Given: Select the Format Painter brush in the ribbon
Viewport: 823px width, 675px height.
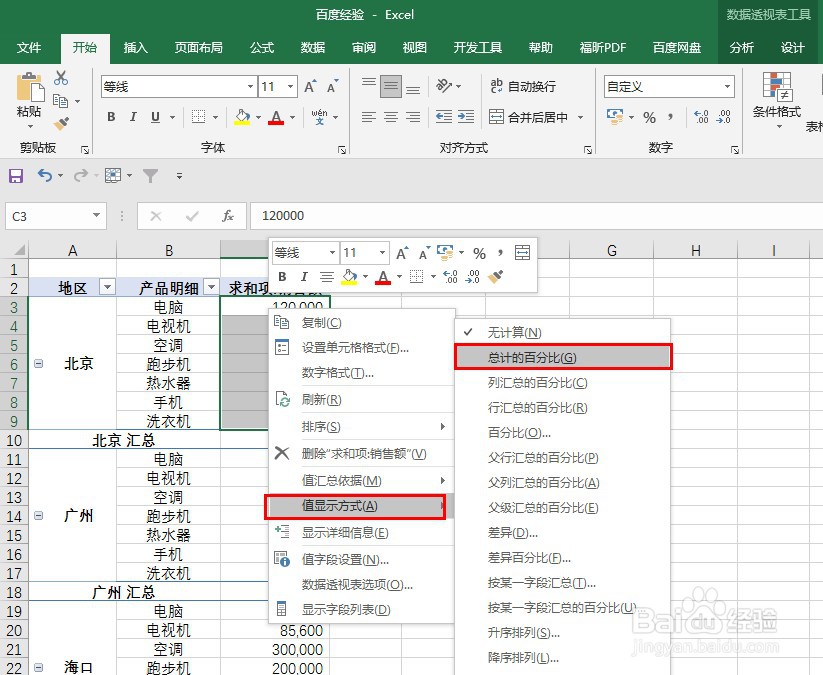Looking at the screenshot, I should 61,124.
